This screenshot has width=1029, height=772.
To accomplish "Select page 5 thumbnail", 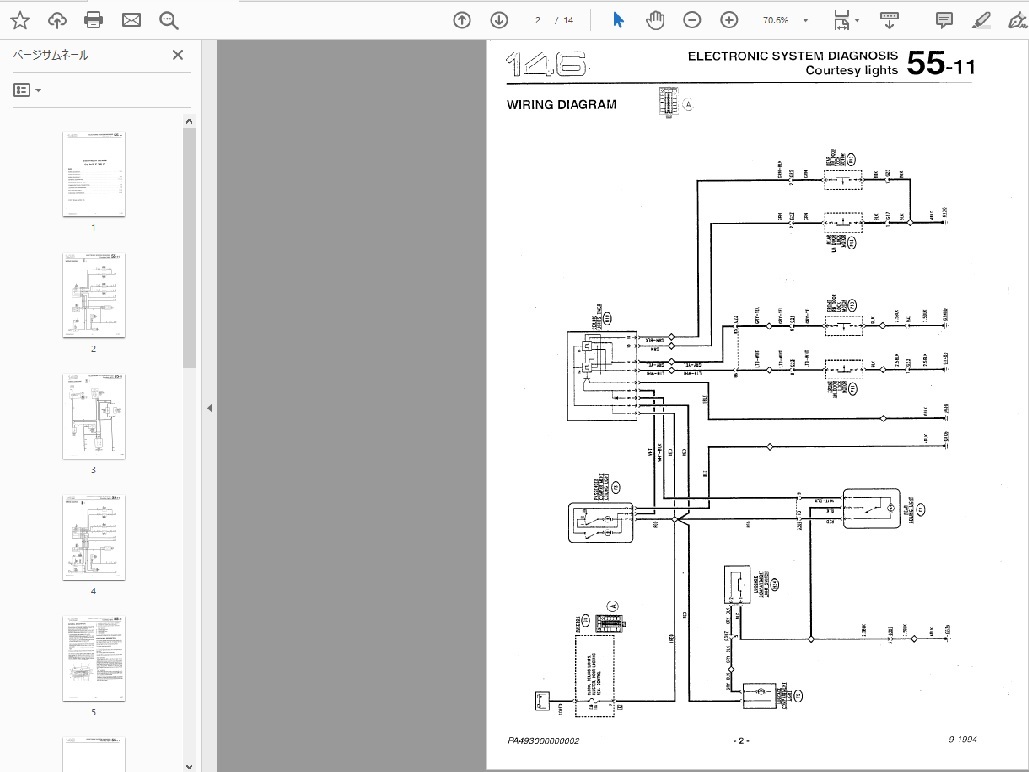I will [94, 658].
